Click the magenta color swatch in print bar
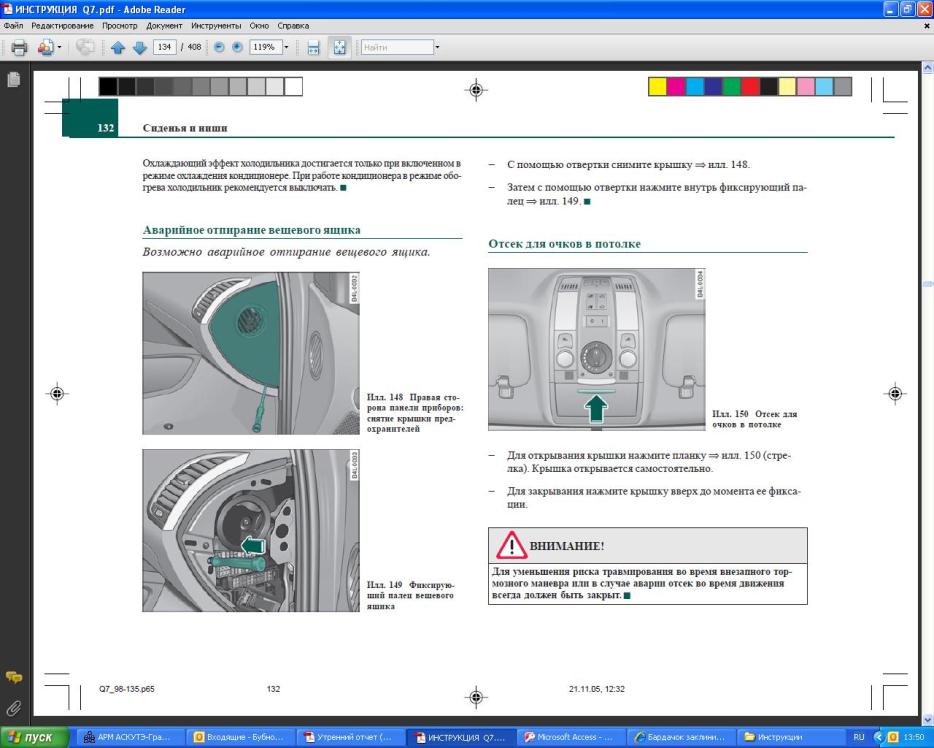Screen dimensions: 934x748 (676, 87)
